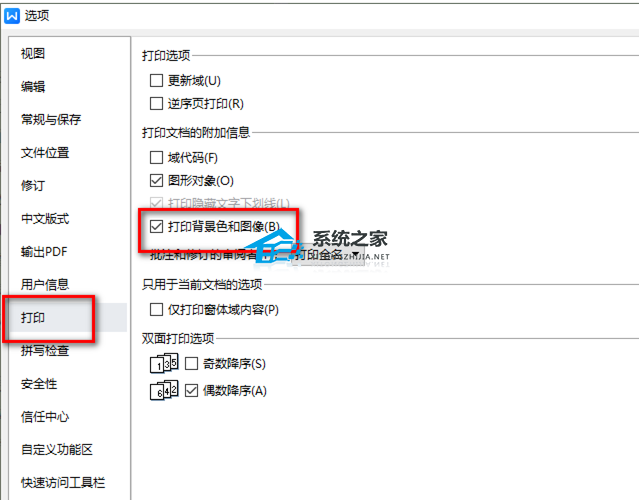
Task: Go to 常规与保存 settings
Action: (x=51, y=119)
